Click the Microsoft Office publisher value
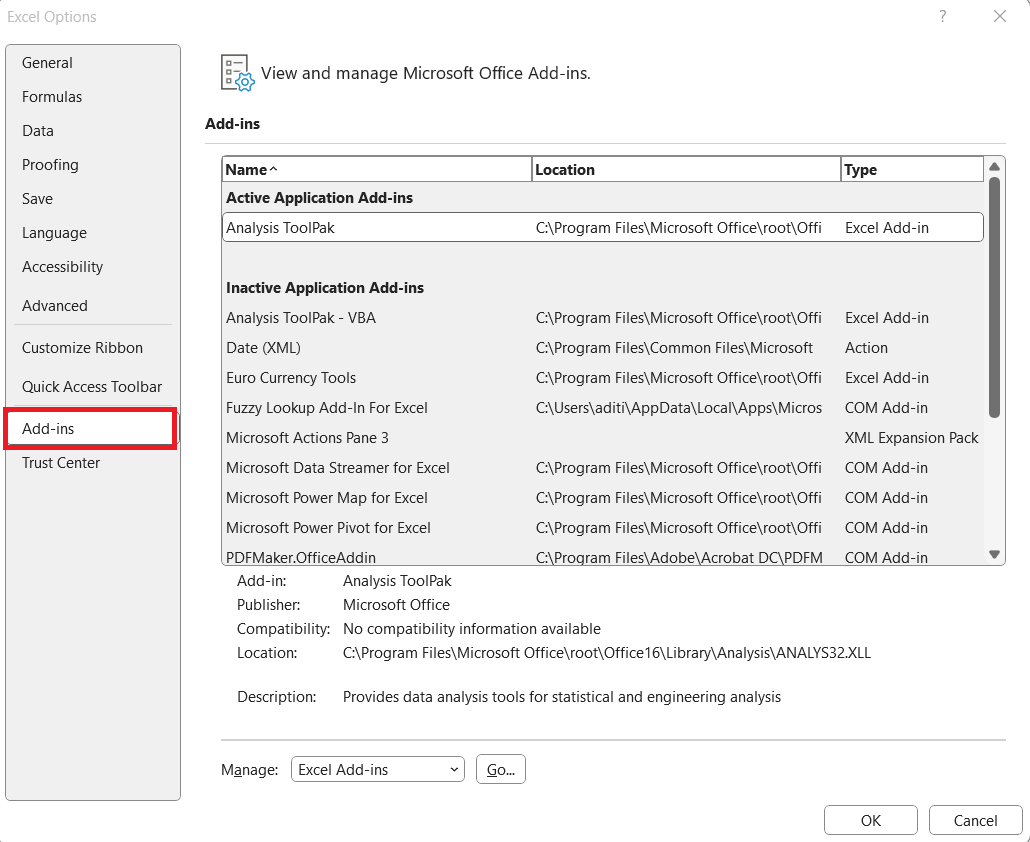1030x842 pixels. point(396,605)
